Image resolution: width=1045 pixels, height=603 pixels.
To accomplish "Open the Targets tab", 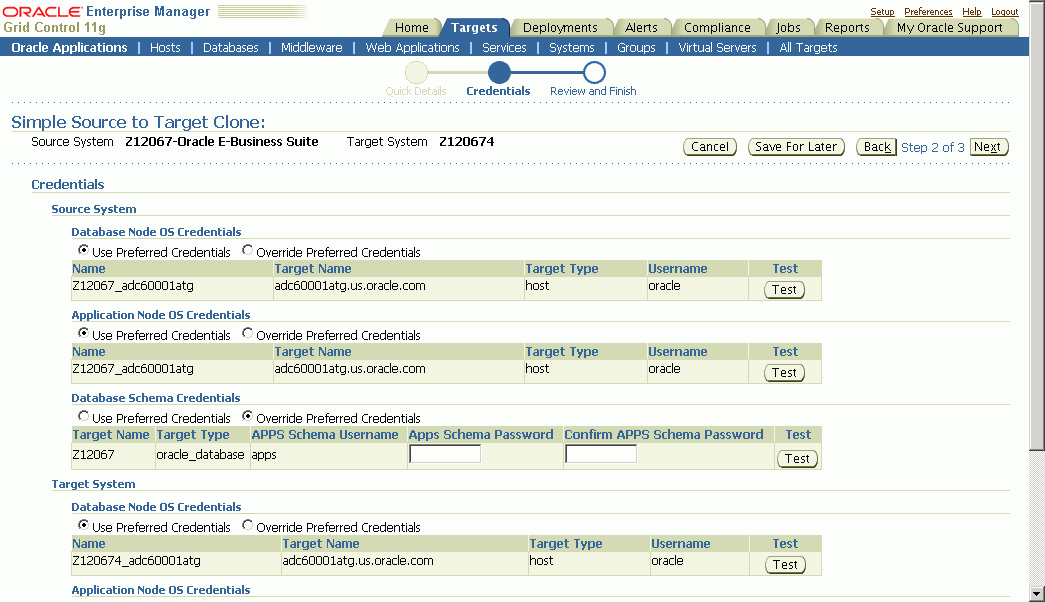I will 474,27.
